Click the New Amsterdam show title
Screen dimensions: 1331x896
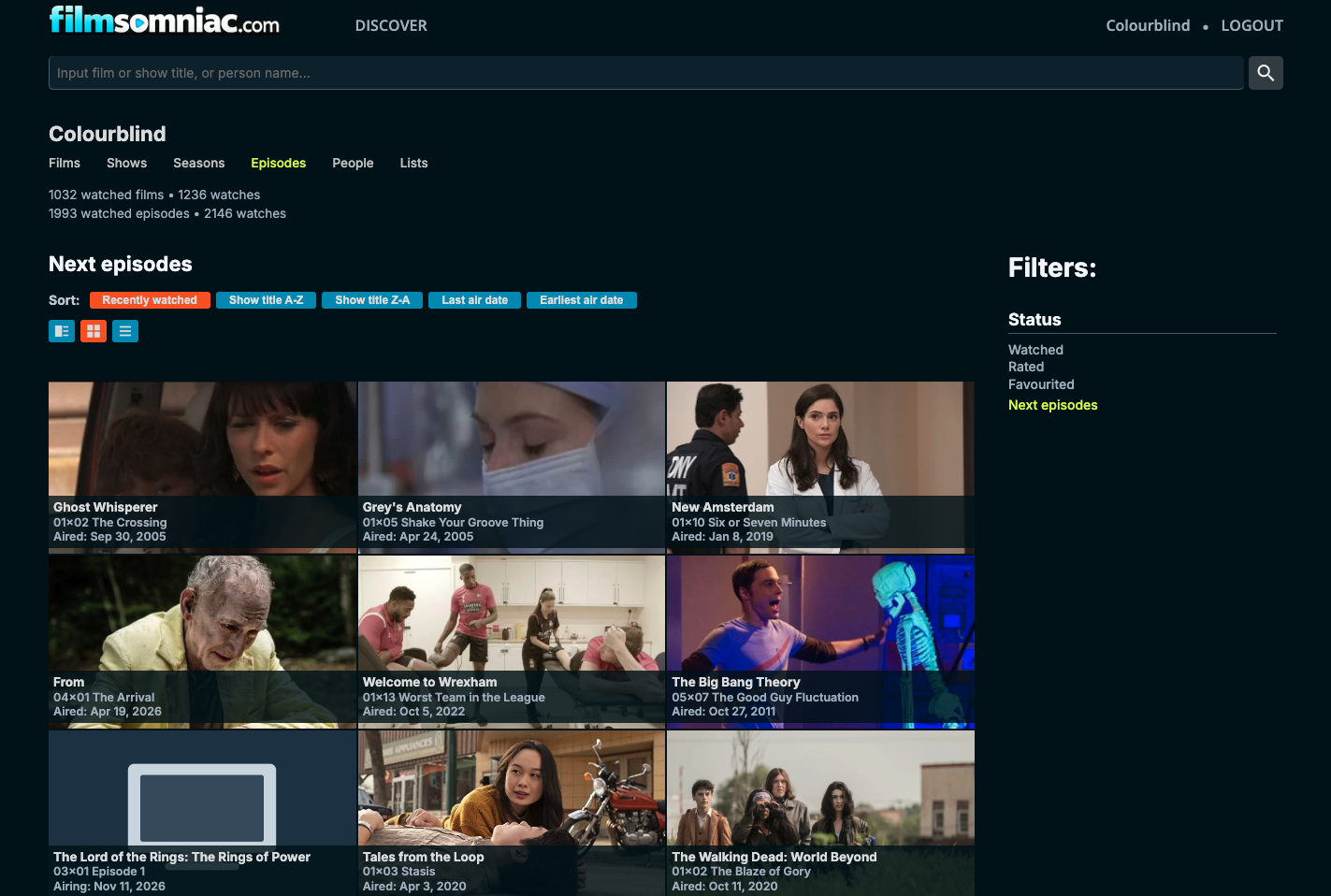[723, 507]
